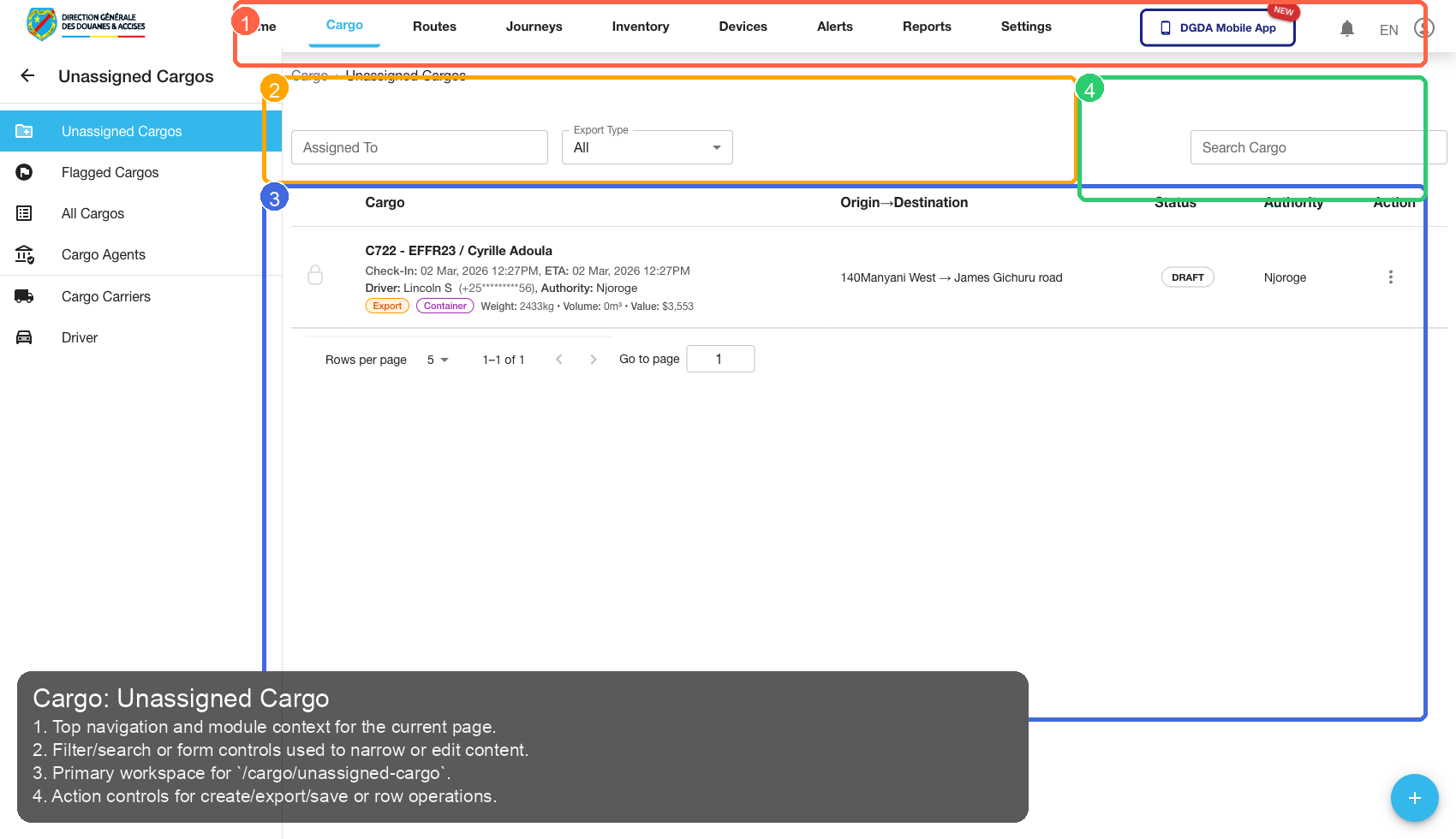The height and width of the screenshot is (839, 1456).
Task: Open the Driver section icon
Action: pos(24,336)
